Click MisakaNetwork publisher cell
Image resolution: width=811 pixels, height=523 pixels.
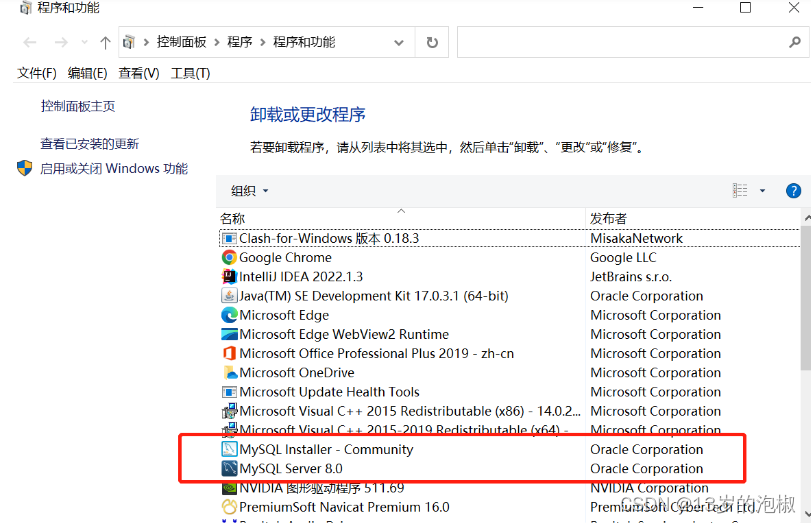[636, 238]
